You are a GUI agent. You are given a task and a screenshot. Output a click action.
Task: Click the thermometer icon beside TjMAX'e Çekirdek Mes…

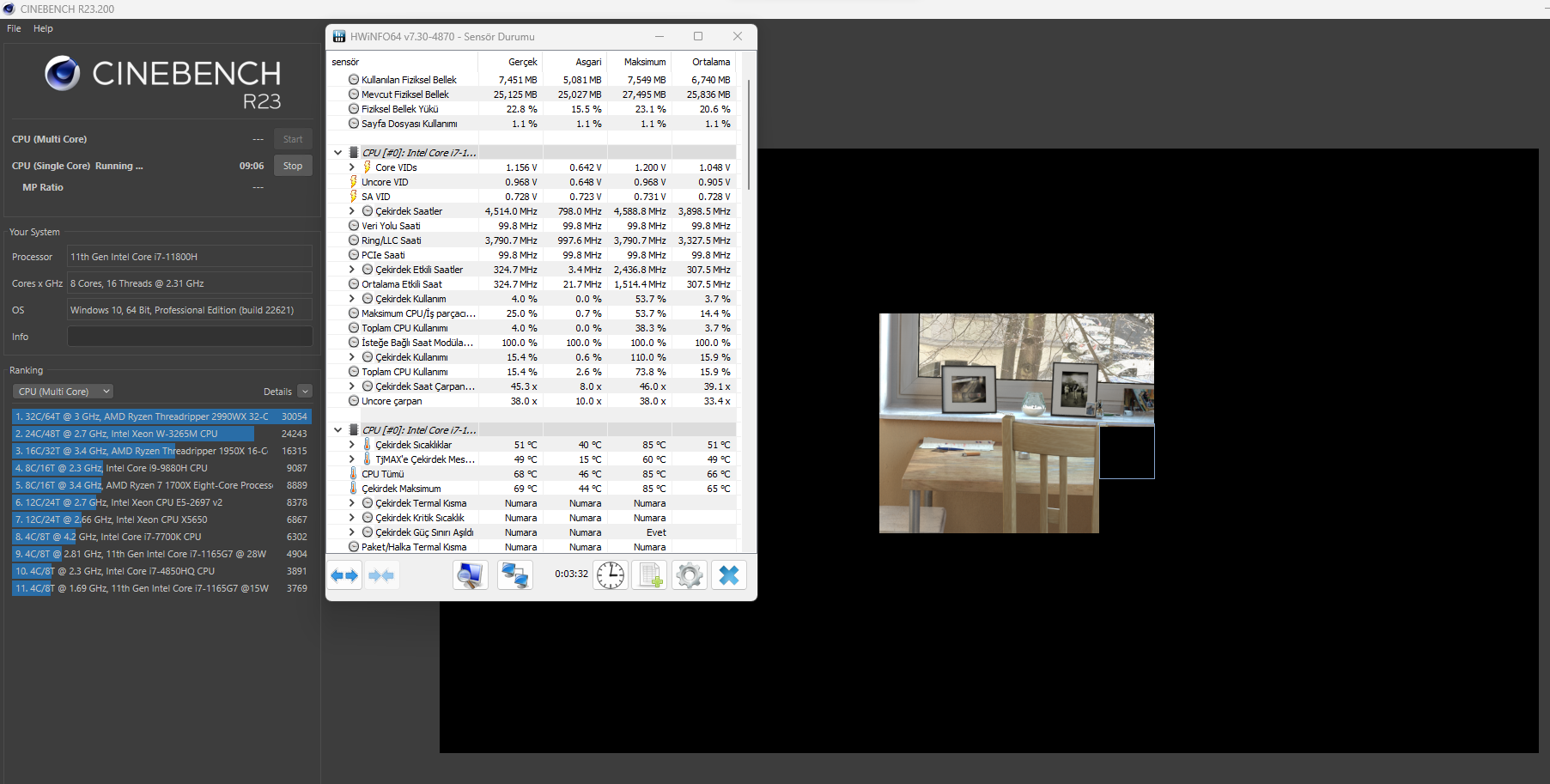click(x=367, y=459)
